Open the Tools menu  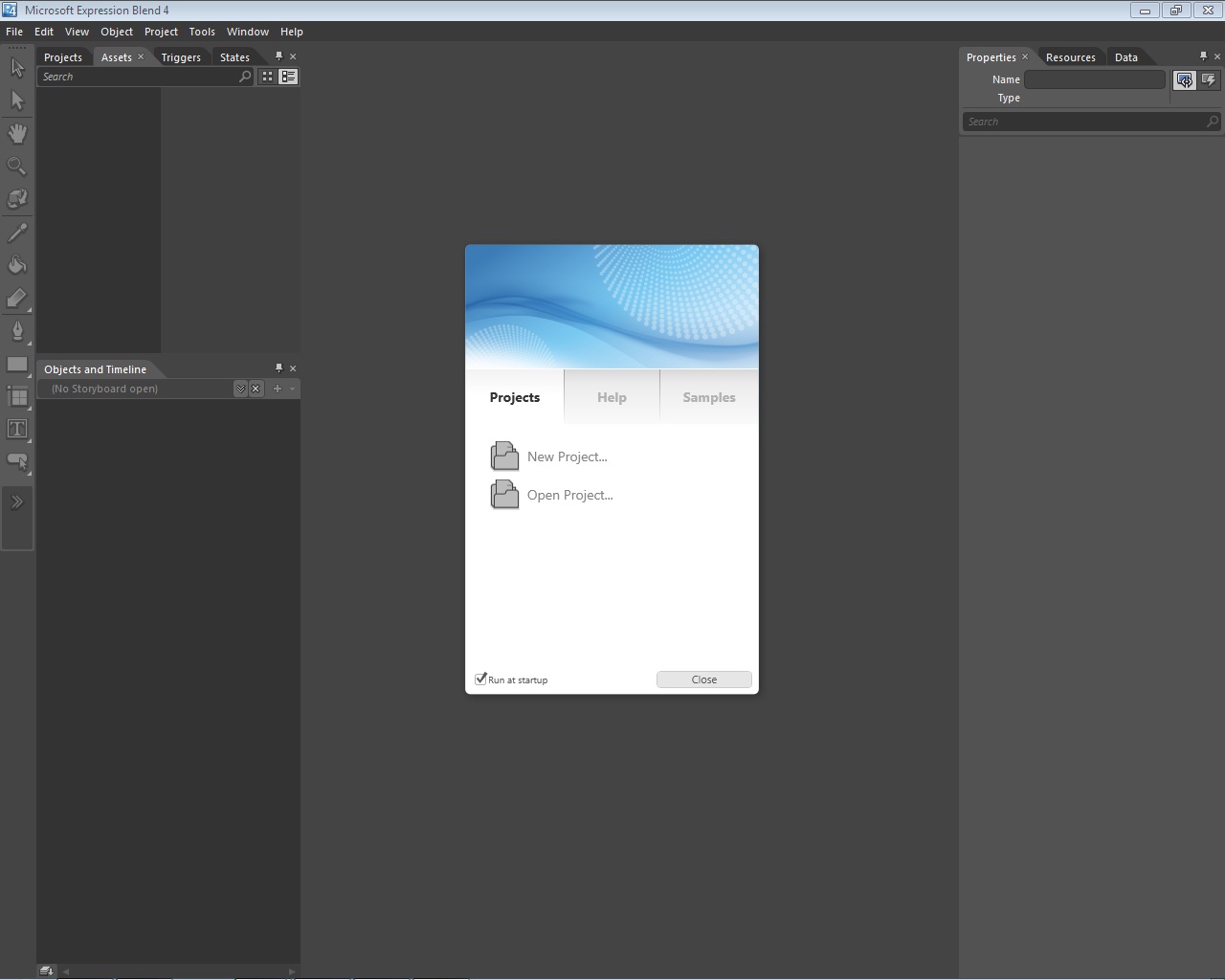point(202,32)
